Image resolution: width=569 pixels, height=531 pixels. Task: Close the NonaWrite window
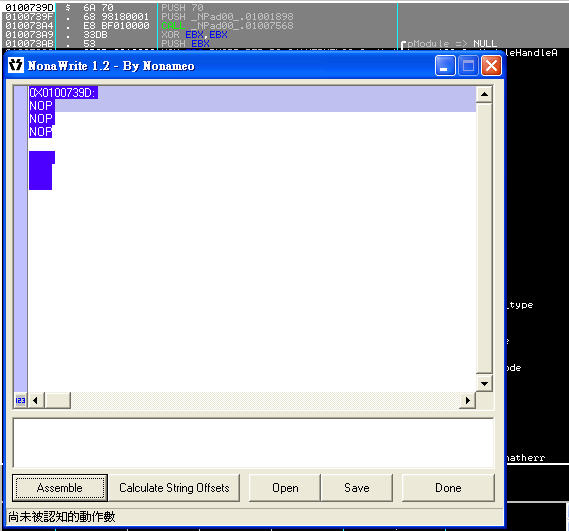[491, 66]
